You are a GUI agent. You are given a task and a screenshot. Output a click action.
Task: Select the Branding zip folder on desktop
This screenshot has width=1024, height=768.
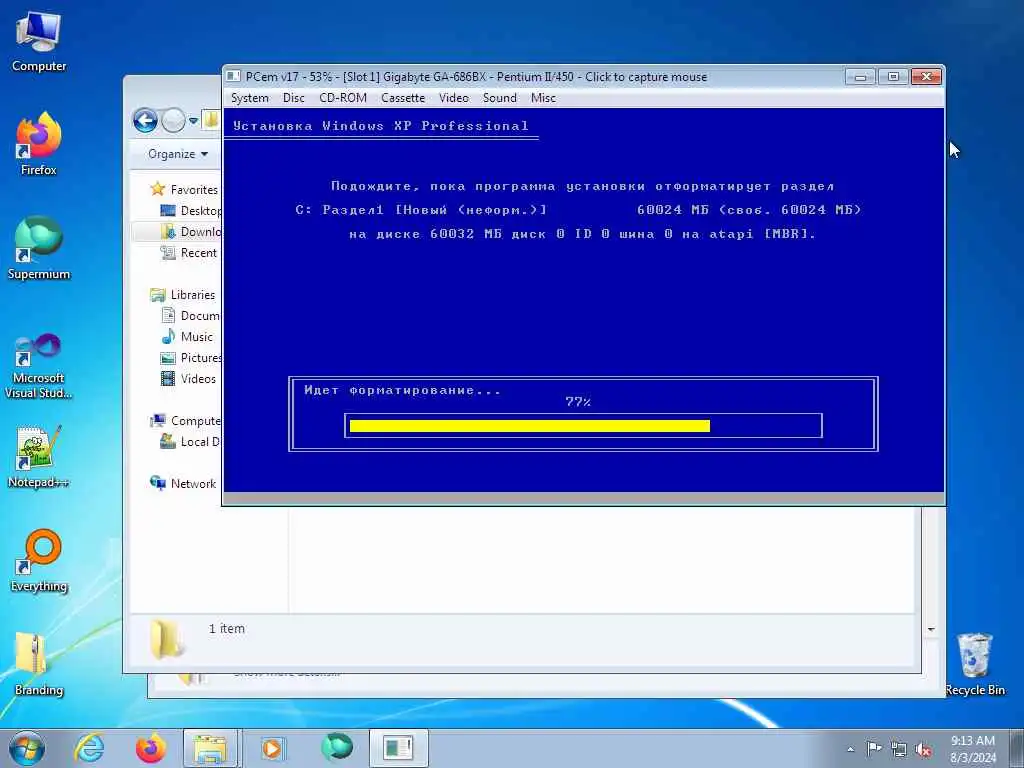39,664
